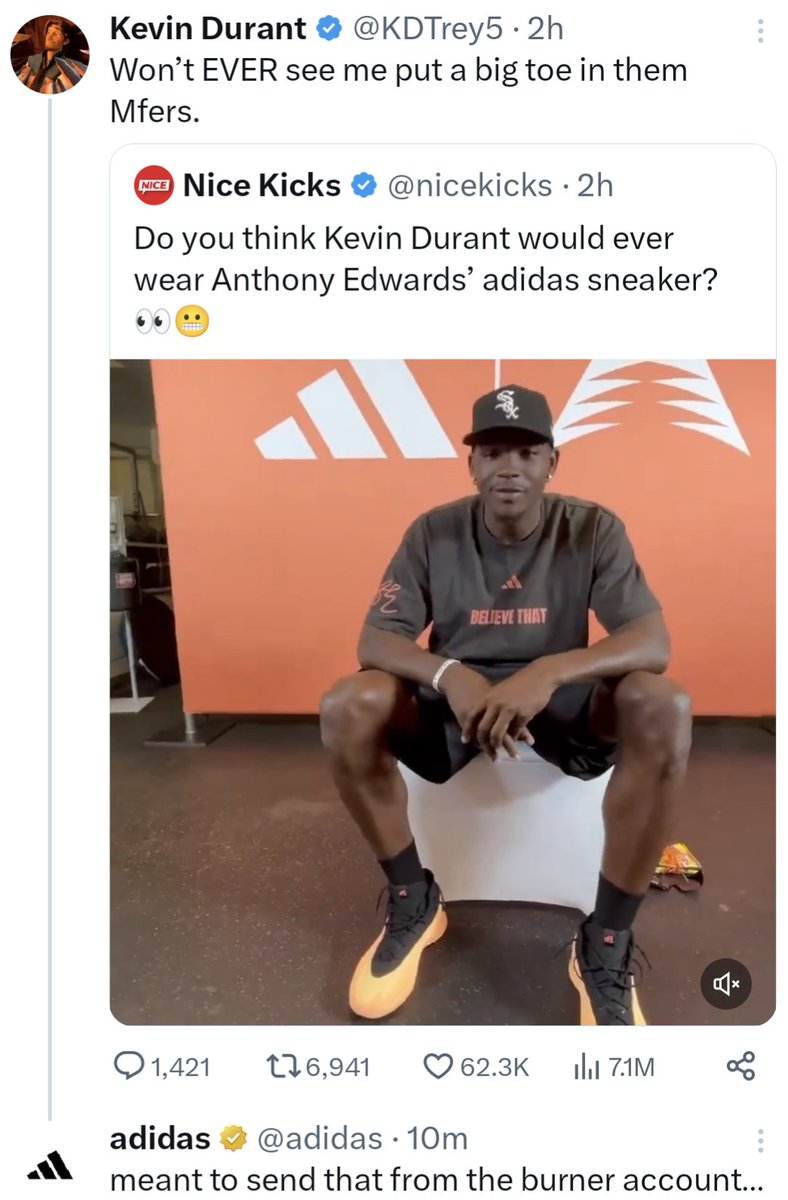Open Kevin Durant's profile avatar

click(x=49, y=55)
